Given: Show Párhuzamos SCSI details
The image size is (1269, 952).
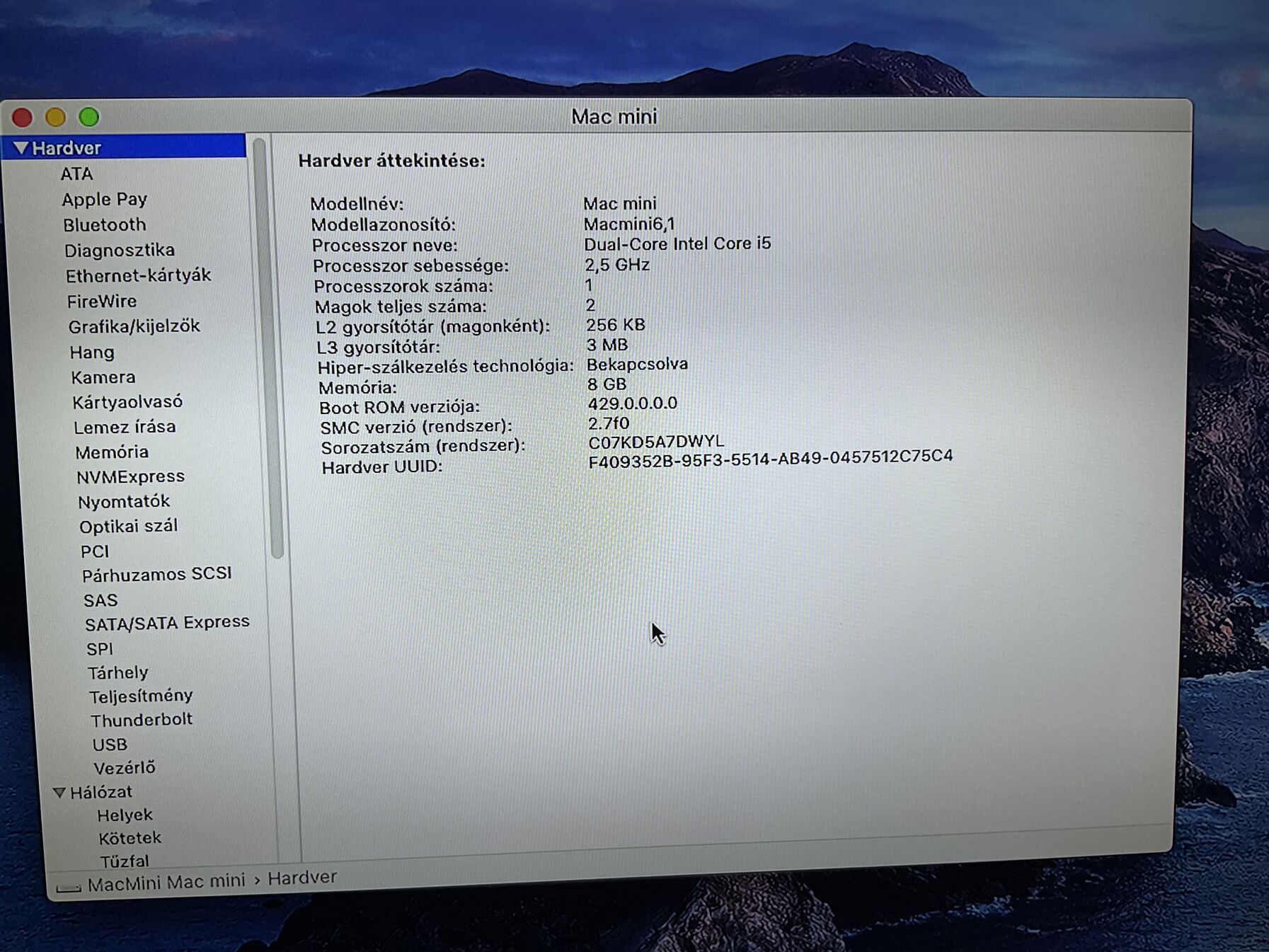Looking at the screenshot, I should 156,575.
